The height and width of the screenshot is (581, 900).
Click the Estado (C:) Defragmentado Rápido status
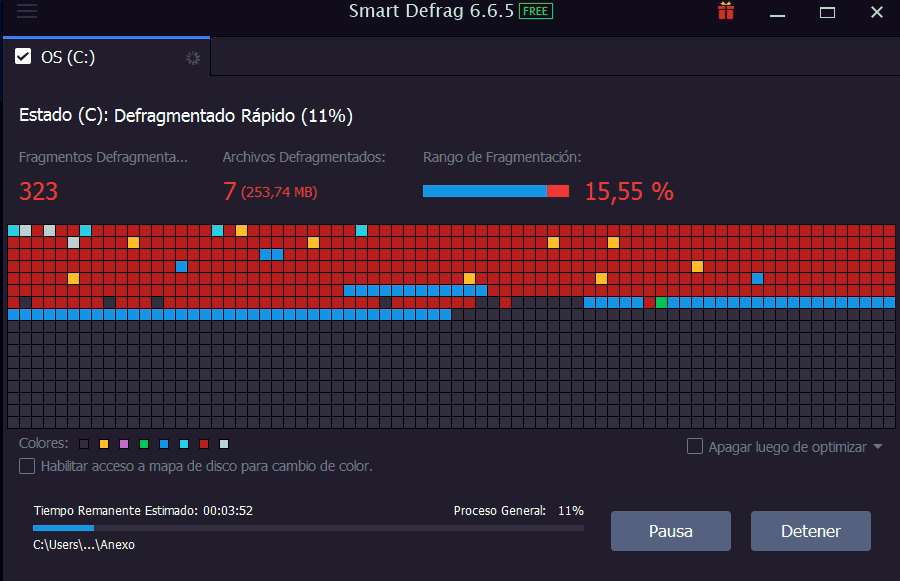click(x=186, y=115)
